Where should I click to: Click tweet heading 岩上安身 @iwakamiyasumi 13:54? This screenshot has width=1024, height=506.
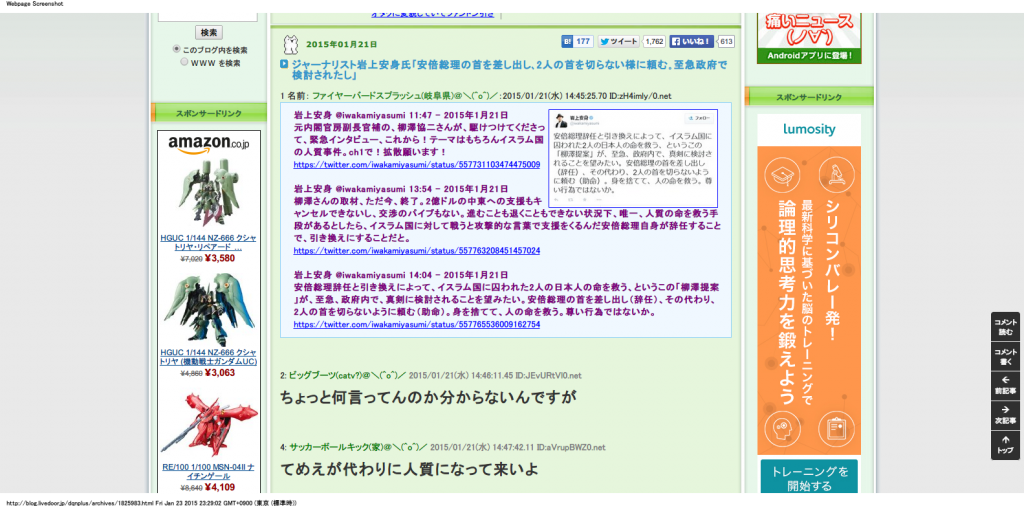pyautogui.click(x=400, y=189)
